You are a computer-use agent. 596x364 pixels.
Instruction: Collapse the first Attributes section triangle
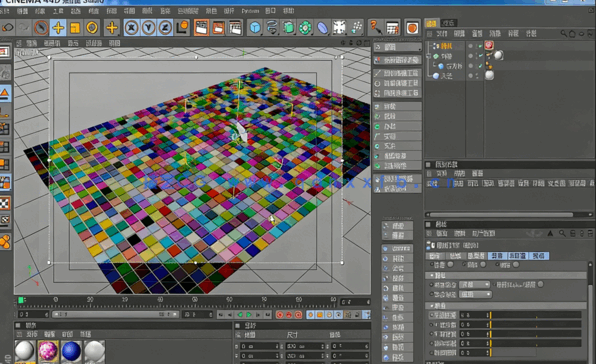(x=432, y=275)
